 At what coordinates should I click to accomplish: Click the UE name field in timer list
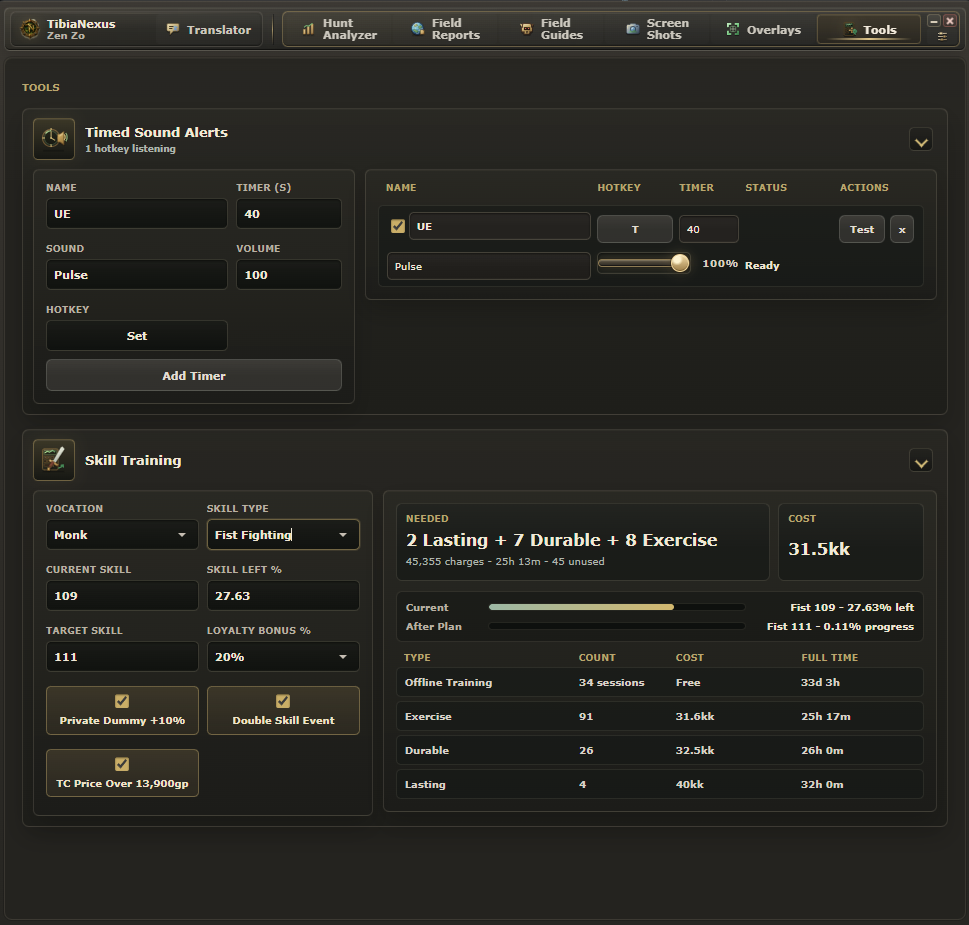tap(499, 226)
